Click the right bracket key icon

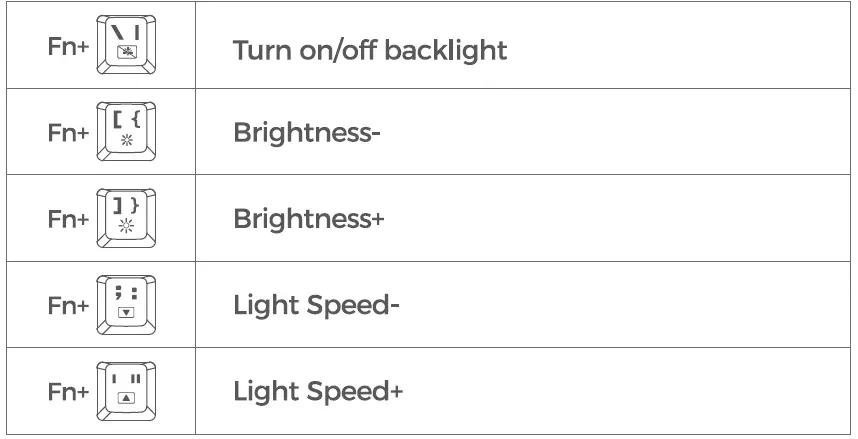[x=127, y=218]
